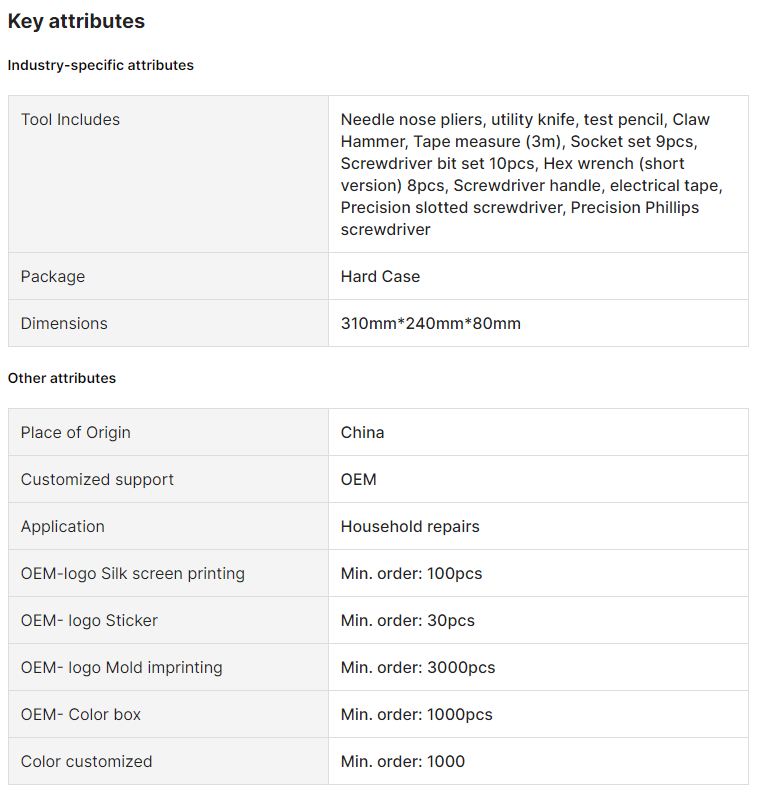Select the Industry-specific attributes subheading
The width and height of the screenshot is (760, 799).
point(101,65)
